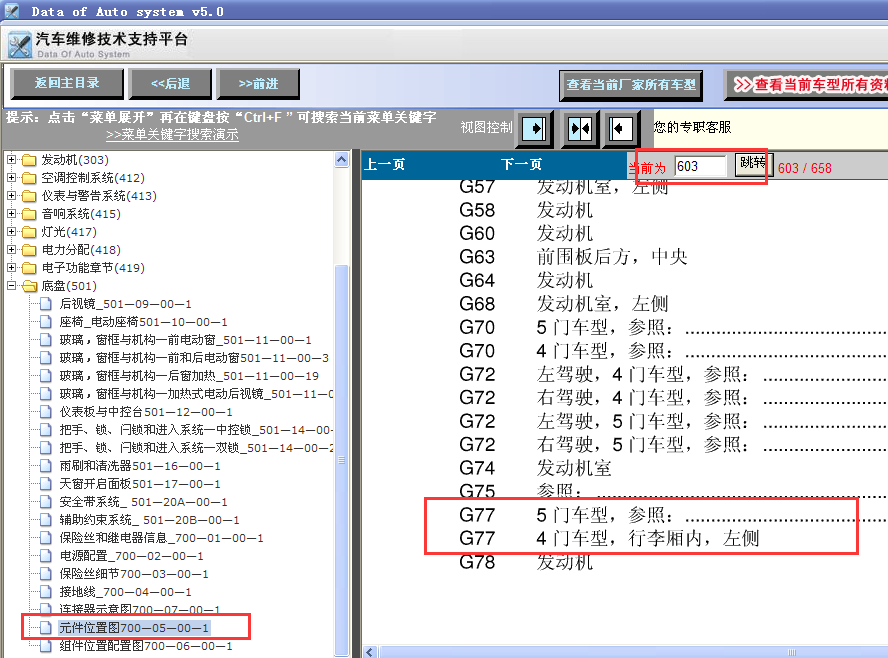The image size is (888, 658).
Task: Click the 跳转 jump button
Action: pyautogui.click(x=753, y=164)
